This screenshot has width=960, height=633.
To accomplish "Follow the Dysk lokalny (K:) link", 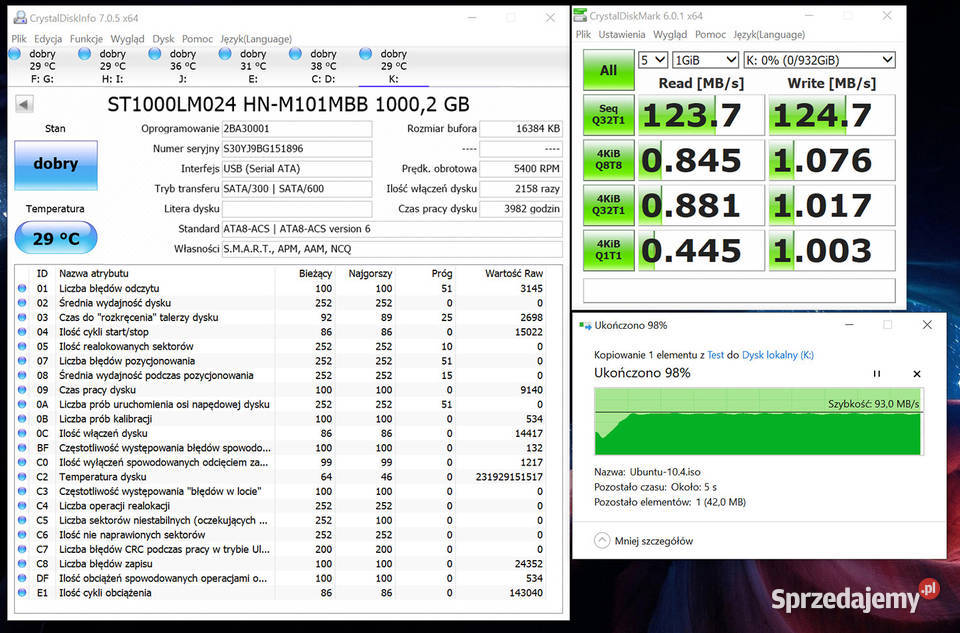I will [x=778, y=355].
